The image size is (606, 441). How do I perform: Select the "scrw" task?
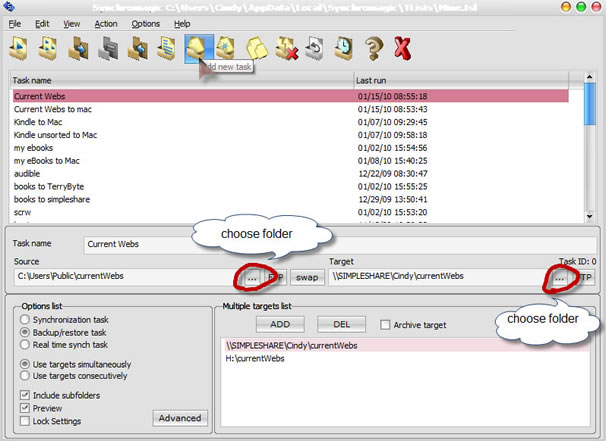tap(291, 212)
